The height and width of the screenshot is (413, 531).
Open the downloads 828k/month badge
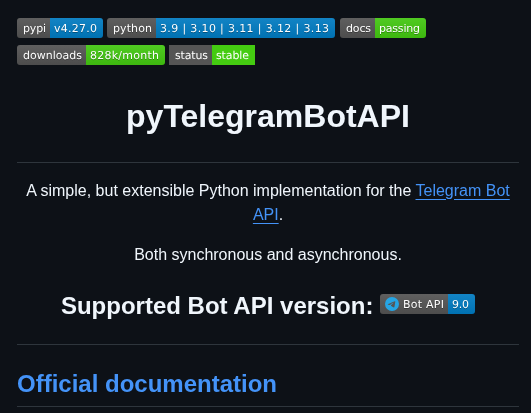pos(91,55)
